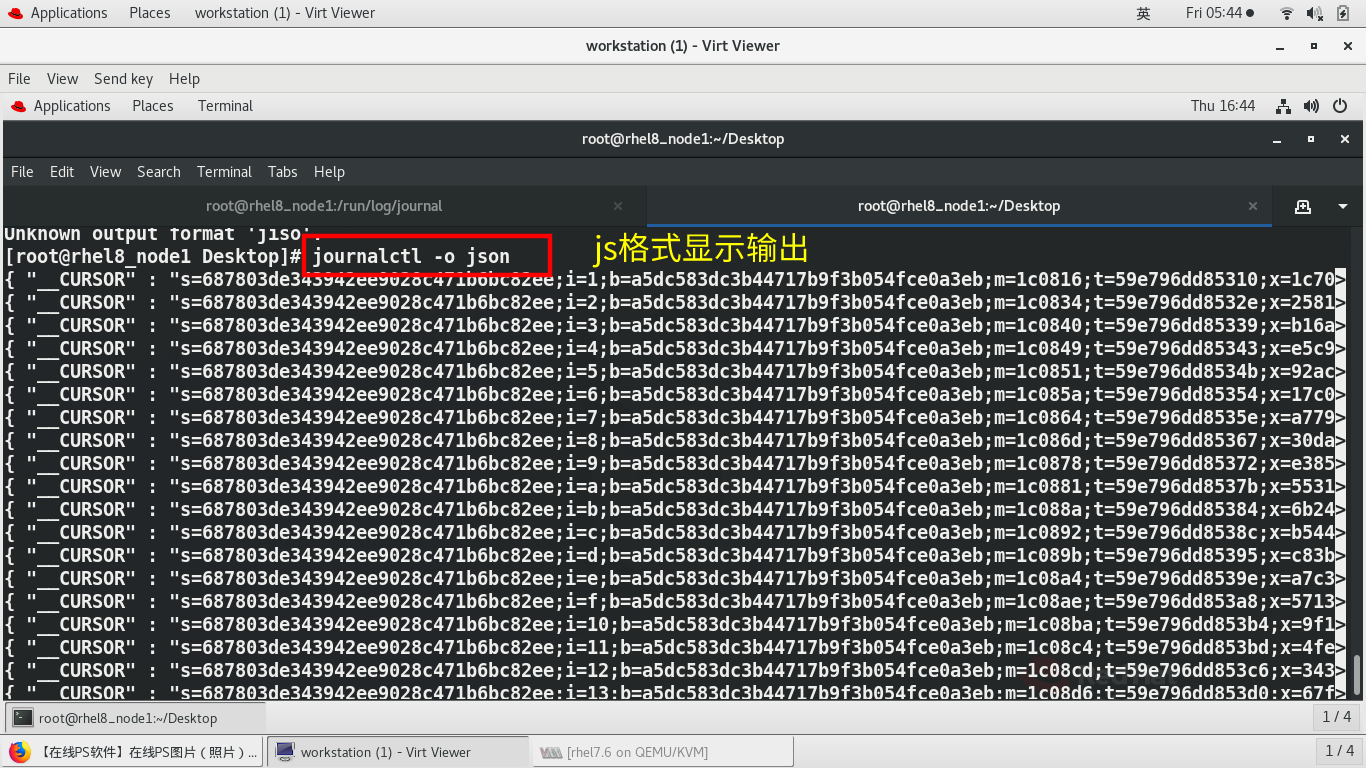Click the host workspace switcher 1 / 4
This screenshot has height=768, width=1366.
click(x=1339, y=751)
